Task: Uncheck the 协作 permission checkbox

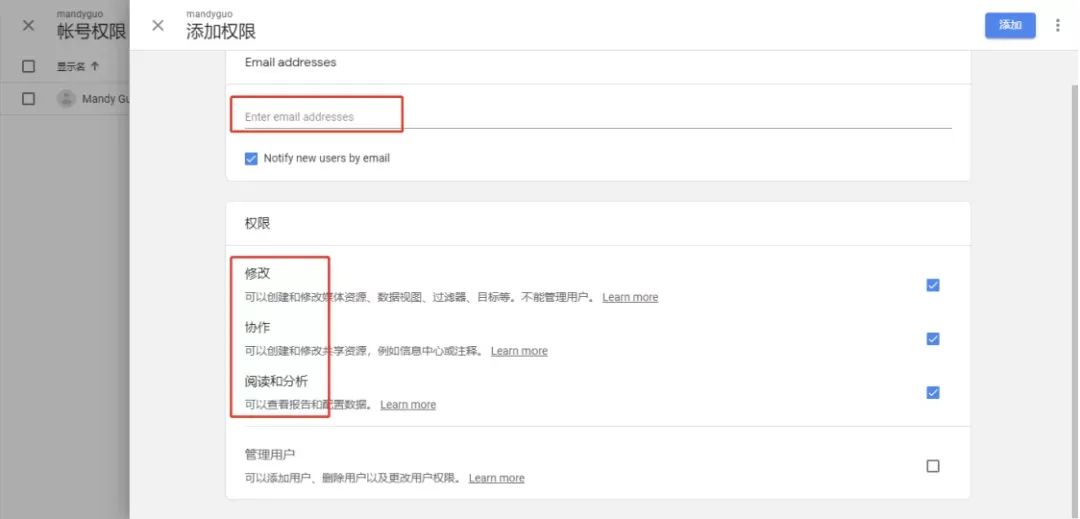Action: point(933,339)
